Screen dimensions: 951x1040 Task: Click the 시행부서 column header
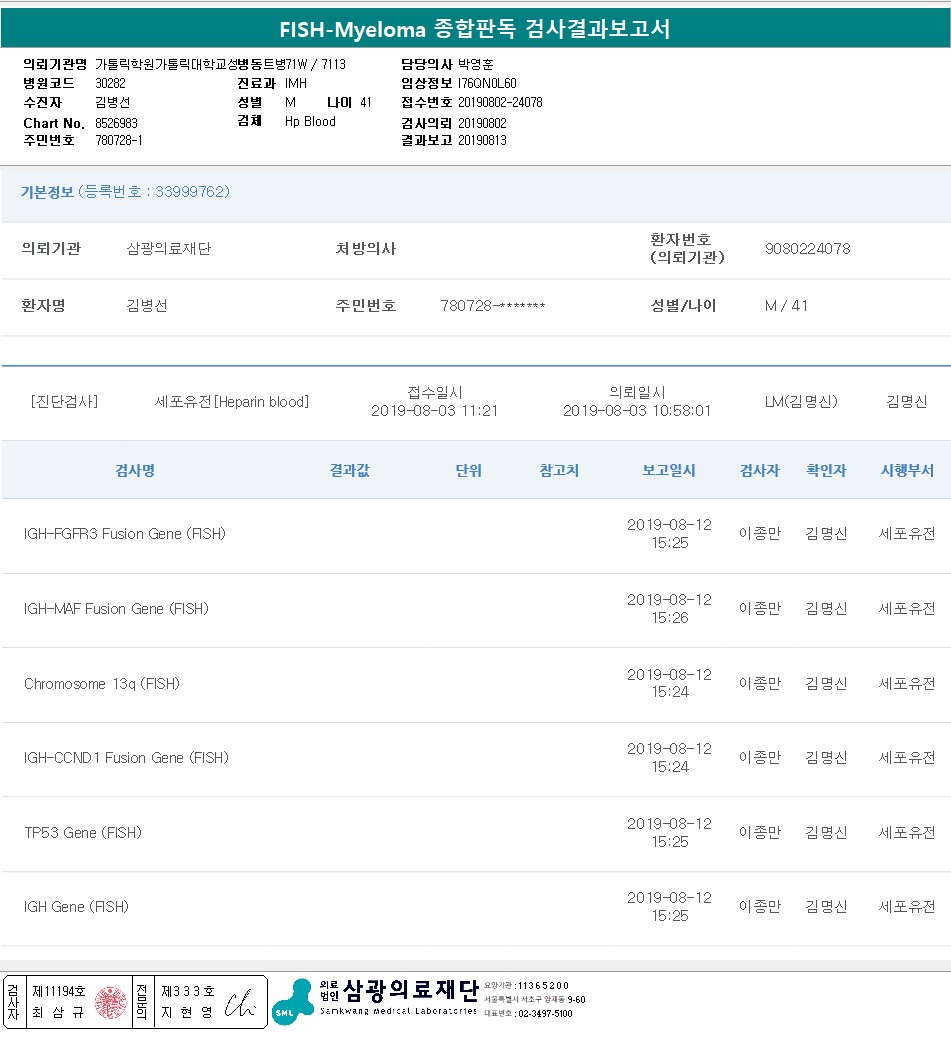[907, 470]
